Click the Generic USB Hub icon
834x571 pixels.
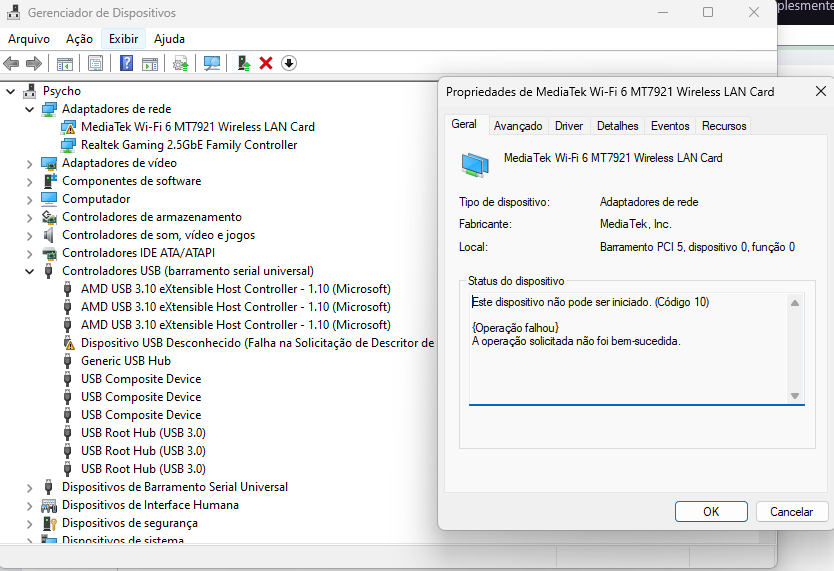click(x=68, y=361)
